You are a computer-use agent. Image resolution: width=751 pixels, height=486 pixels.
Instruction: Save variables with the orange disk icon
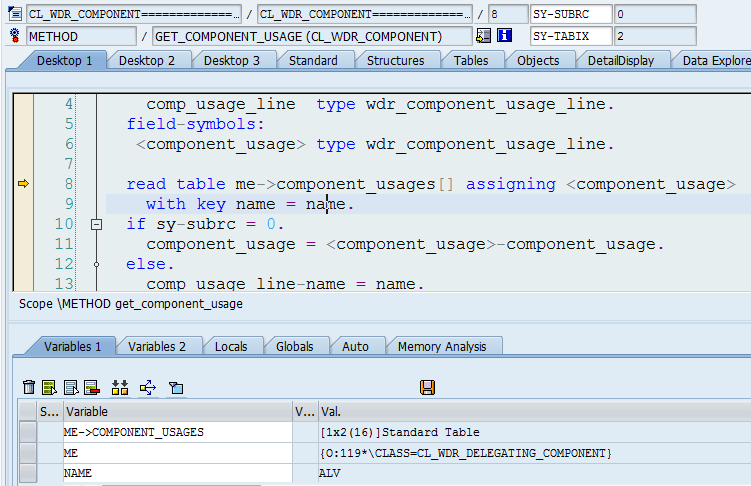coord(427,387)
